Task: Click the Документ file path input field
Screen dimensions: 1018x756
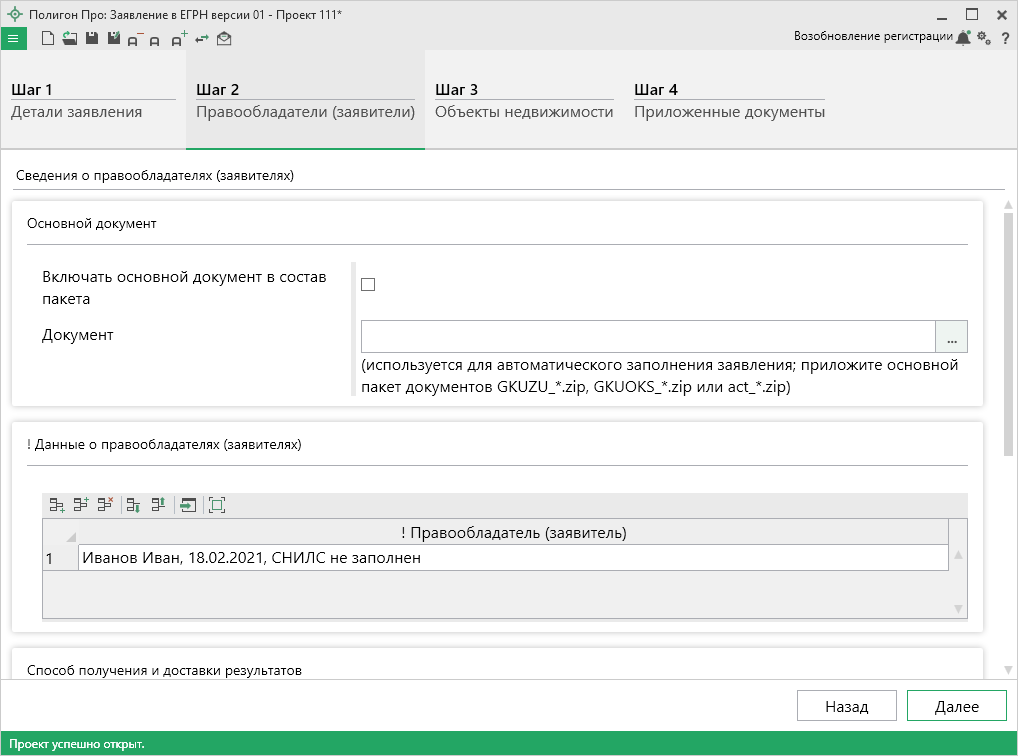Action: pos(647,337)
